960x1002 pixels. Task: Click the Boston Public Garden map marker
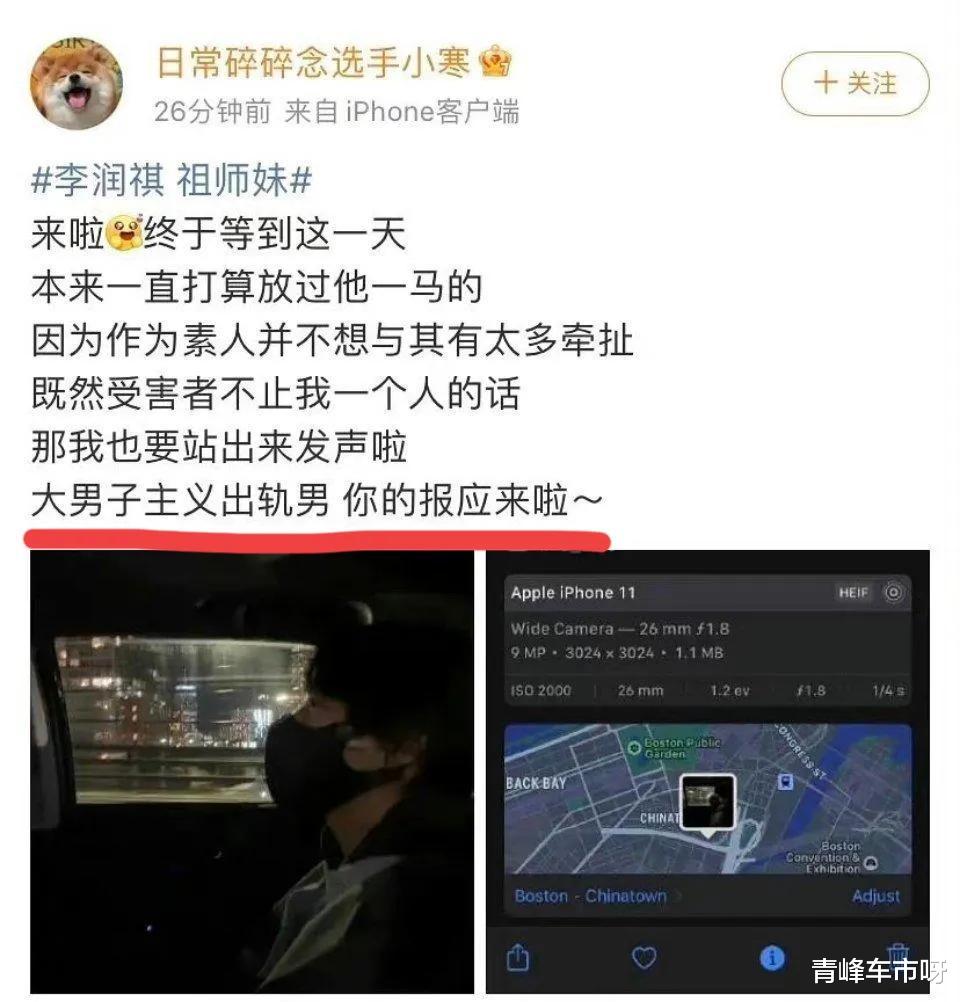tap(633, 748)
